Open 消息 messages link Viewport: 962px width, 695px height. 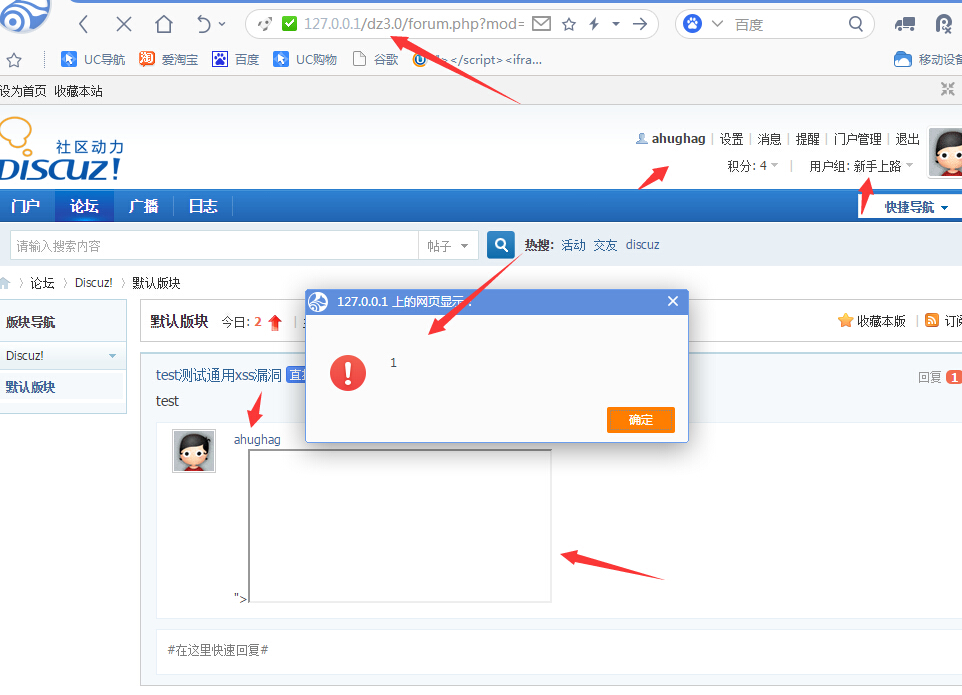tap(769, 139)
